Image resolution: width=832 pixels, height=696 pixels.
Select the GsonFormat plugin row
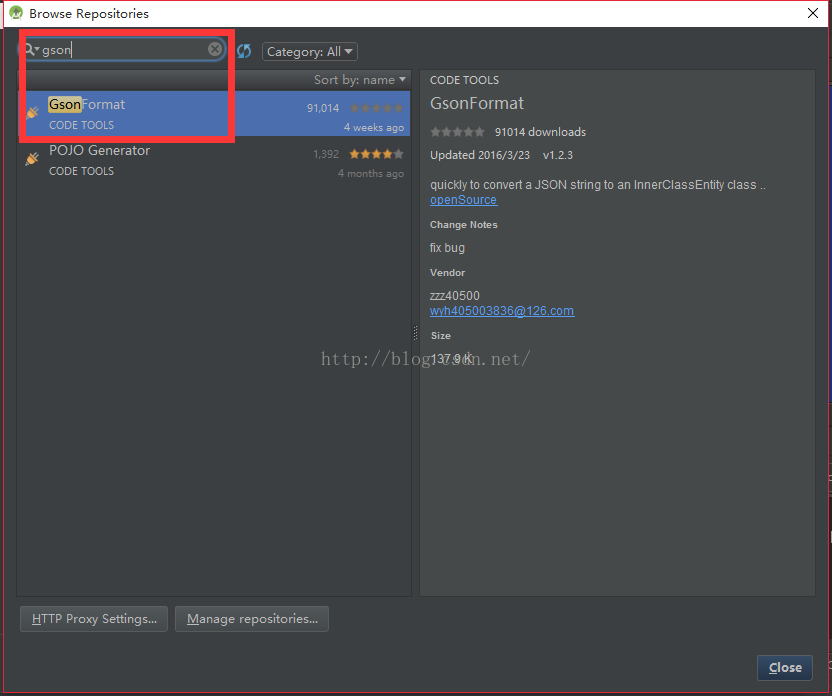[214, 113]
